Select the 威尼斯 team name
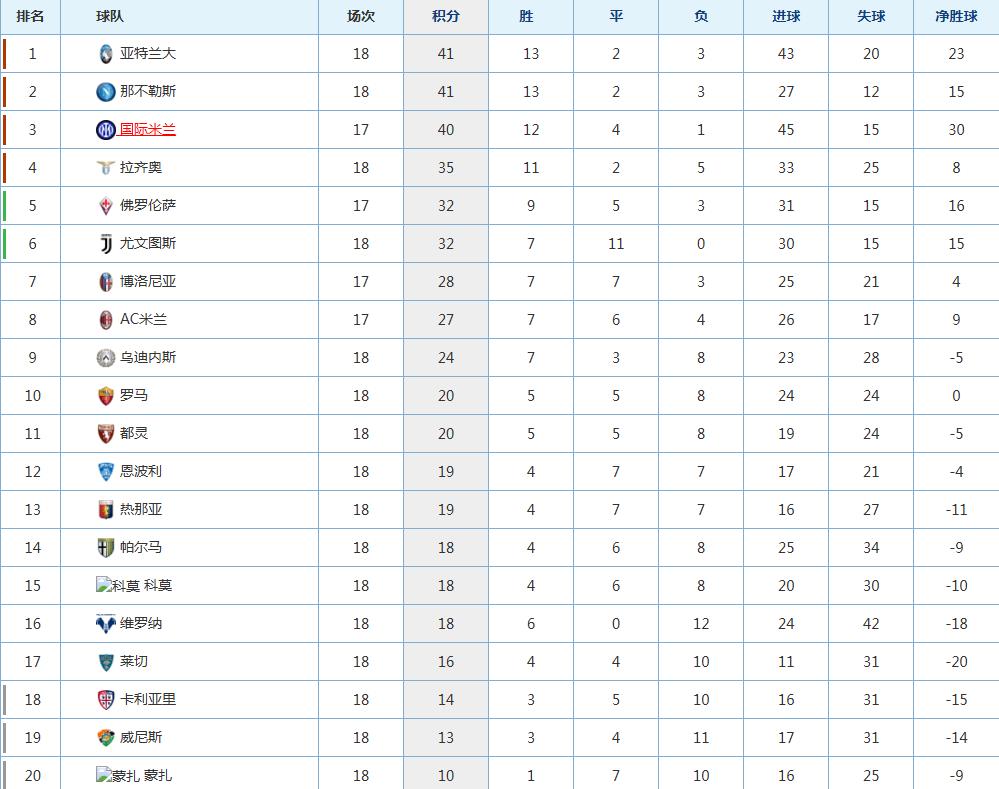999x789 pixels. 141,738
